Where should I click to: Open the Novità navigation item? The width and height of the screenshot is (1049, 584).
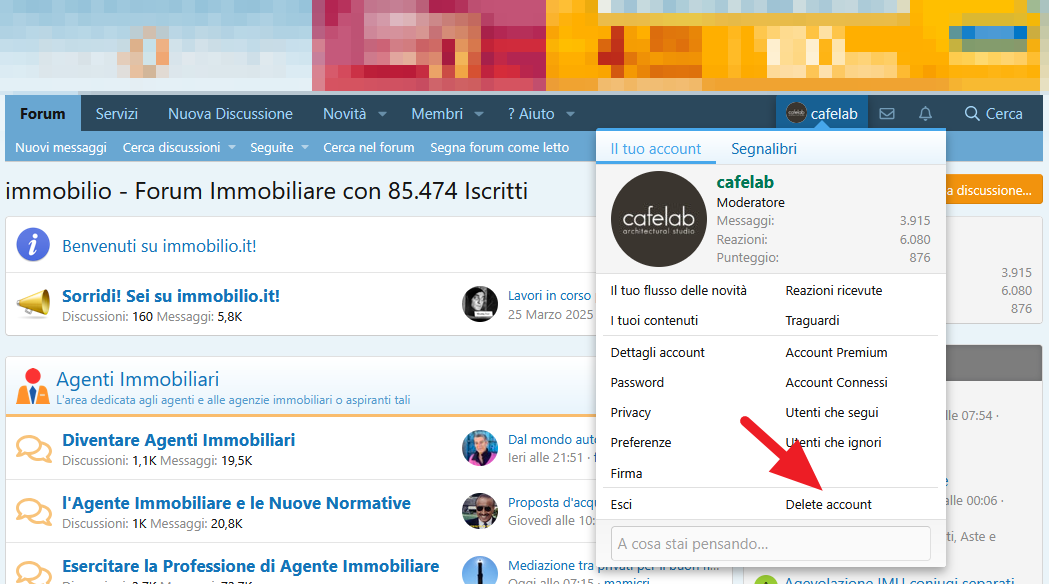pyautogui.click(x=345, y=114)
